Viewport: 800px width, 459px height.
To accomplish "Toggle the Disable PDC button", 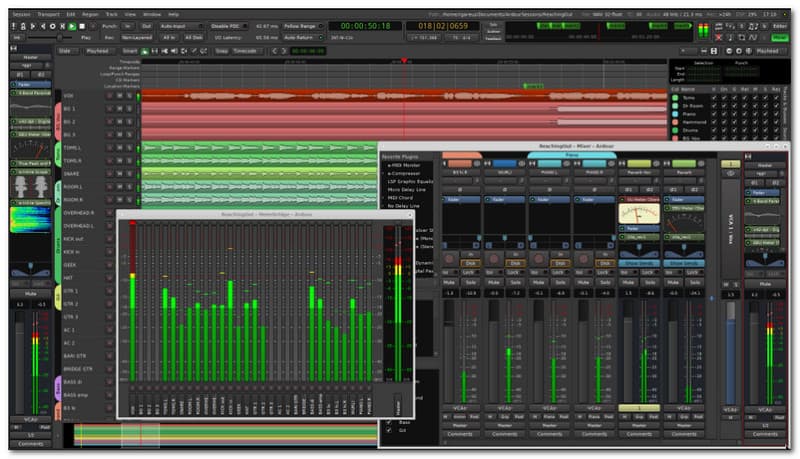I will 228,26.
